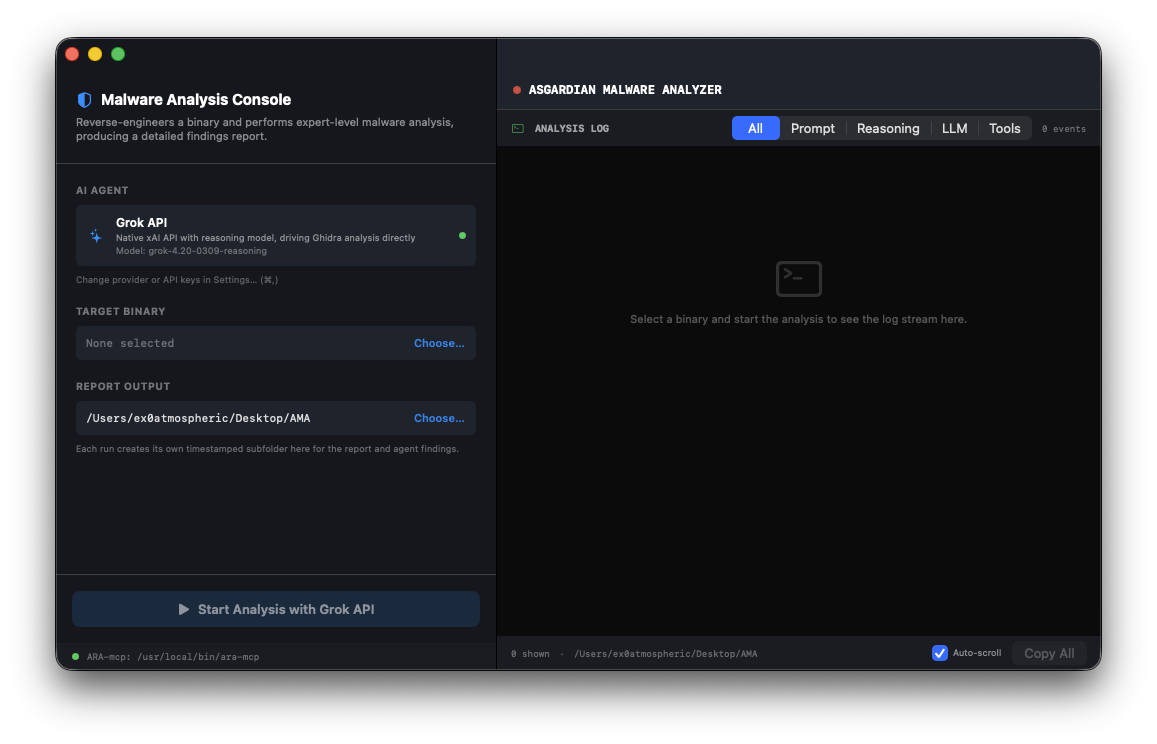
Task: Click 'Model: grok-4.20-0309-reasoning' text
Action: (x=191, y=251)
